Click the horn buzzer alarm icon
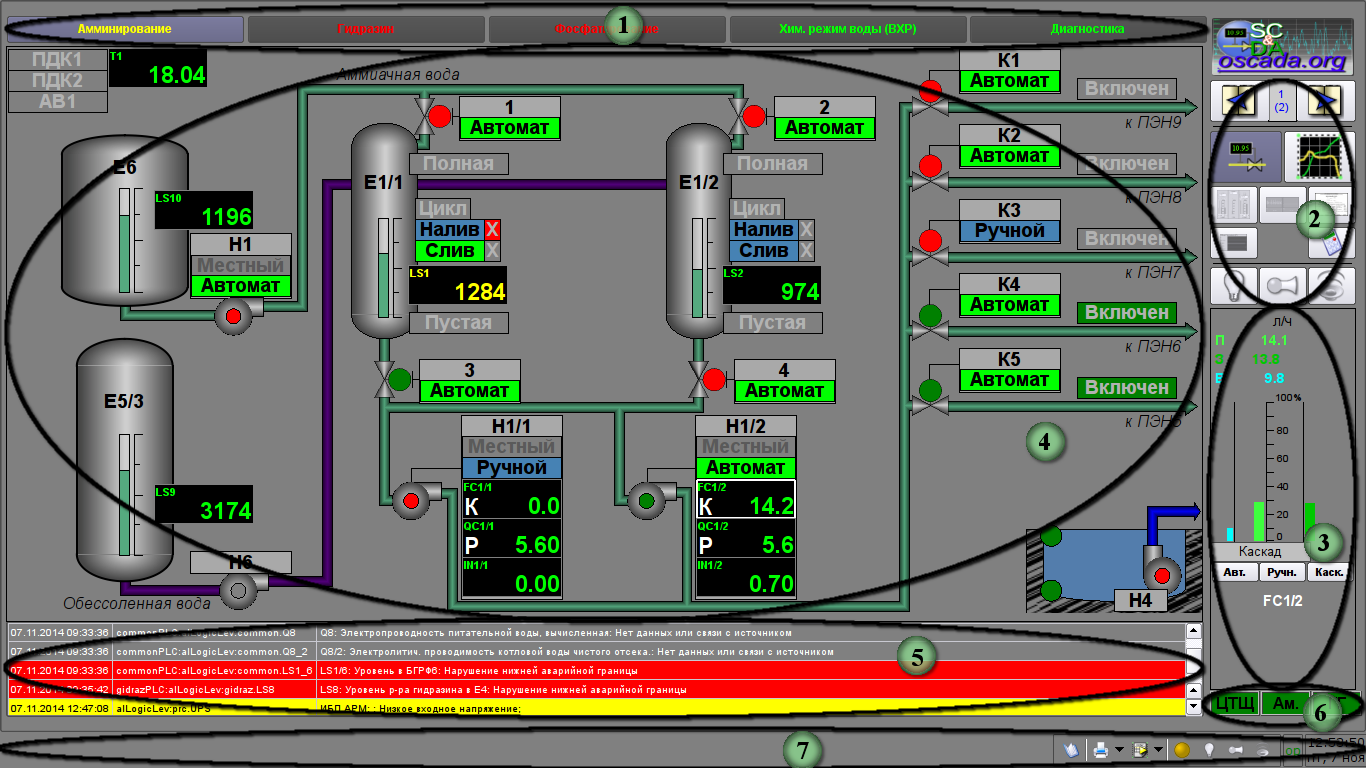This screenshot has height=768, width=1366. pos(1280,285)
